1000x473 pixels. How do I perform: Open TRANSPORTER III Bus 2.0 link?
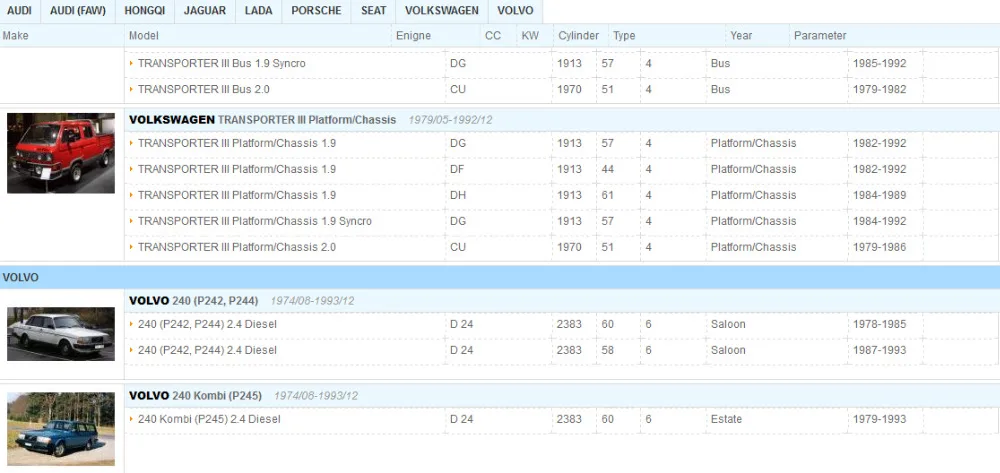point(203,89)
